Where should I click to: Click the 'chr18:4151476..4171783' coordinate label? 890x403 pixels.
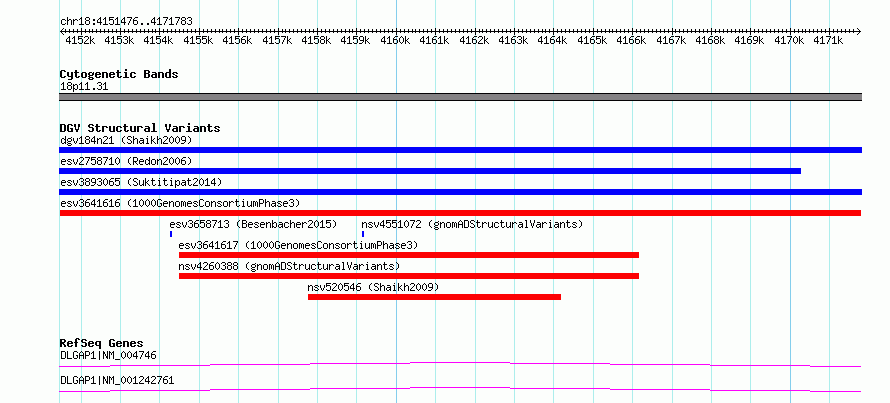coord(126,22)
